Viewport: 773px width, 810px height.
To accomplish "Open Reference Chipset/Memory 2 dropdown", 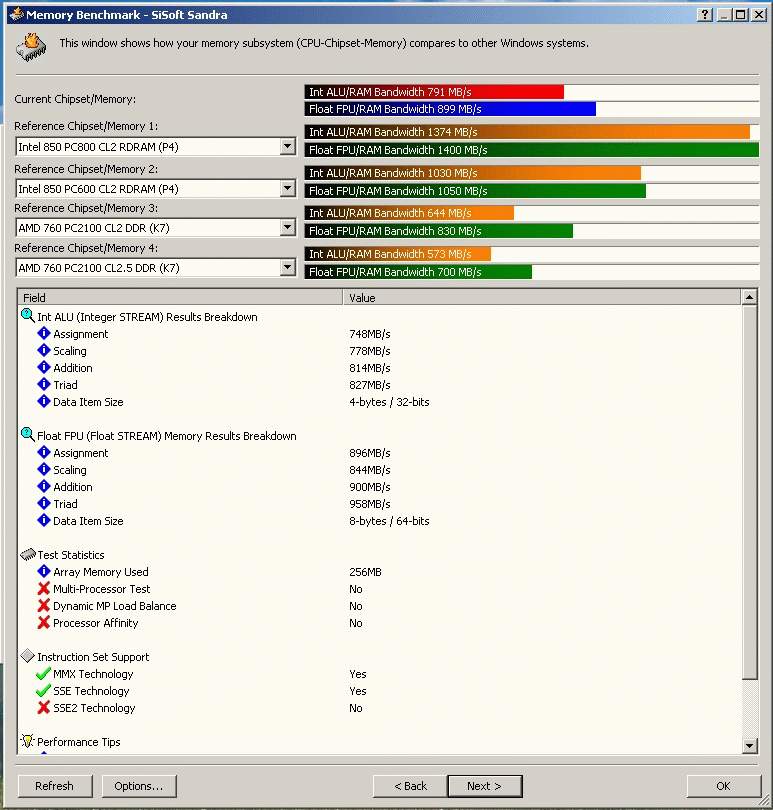I will click(287, 188).
